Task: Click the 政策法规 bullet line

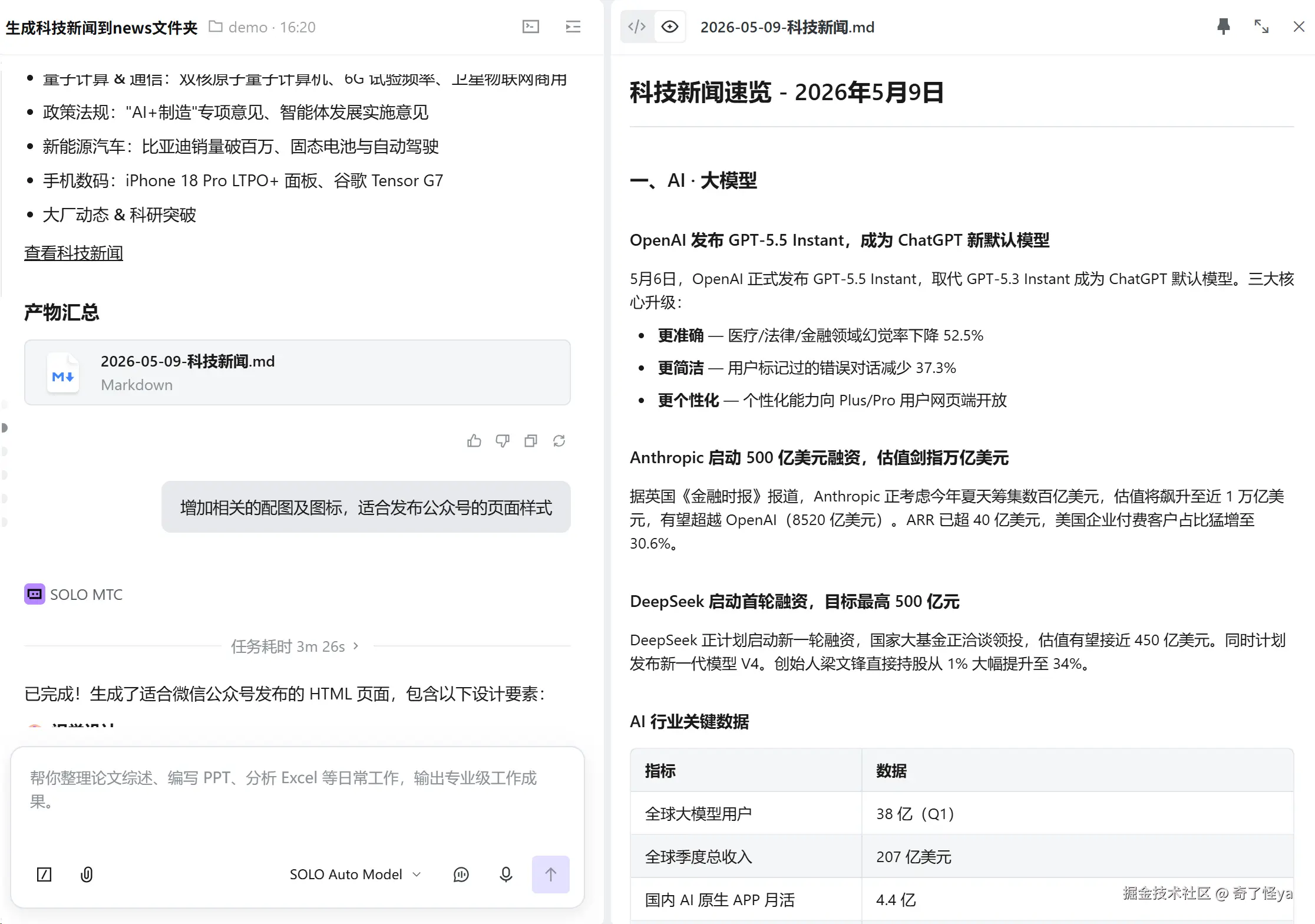Action: 235,112
